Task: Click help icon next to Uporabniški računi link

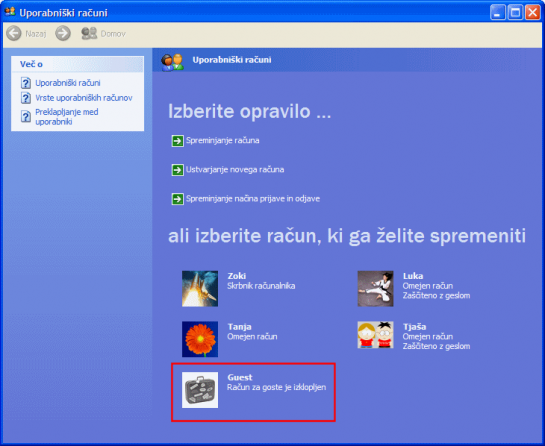Action: 26,83
